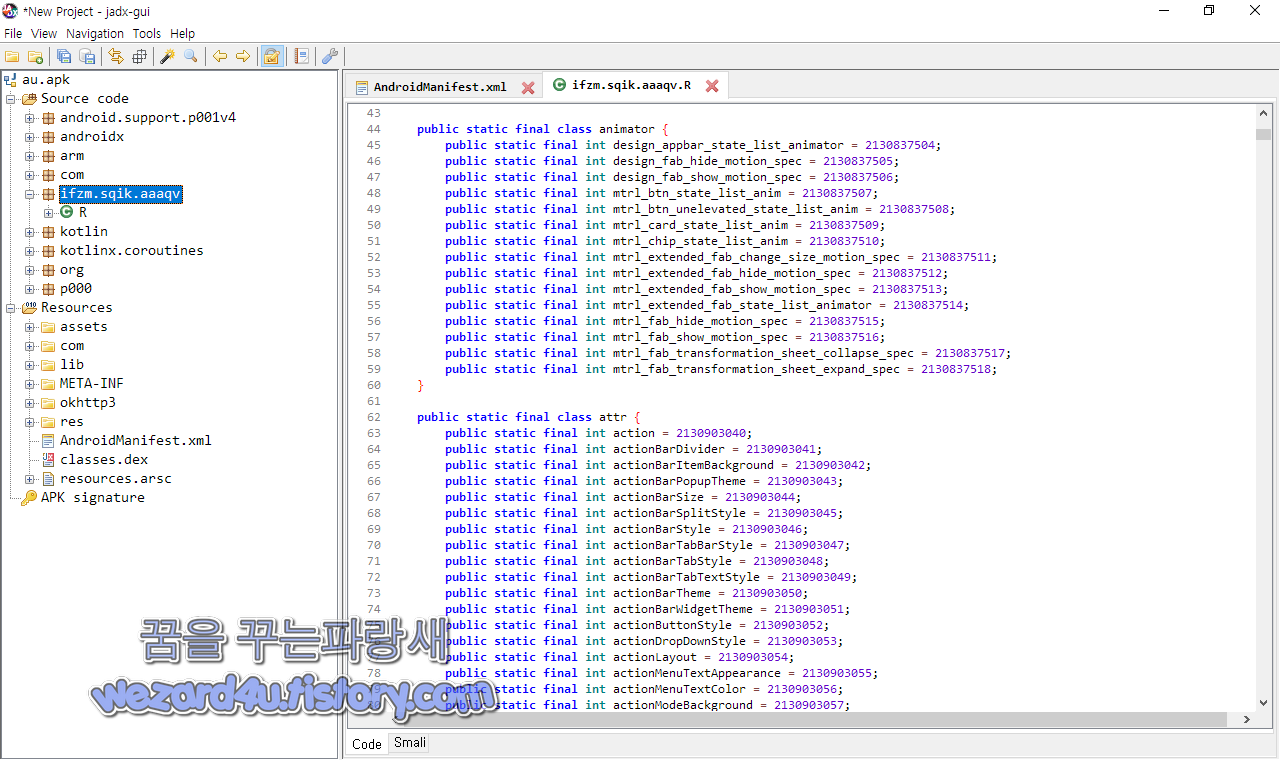Click the AndroidManifest.xml file icon in tree

pyautogui.click(x=48, y=441)
